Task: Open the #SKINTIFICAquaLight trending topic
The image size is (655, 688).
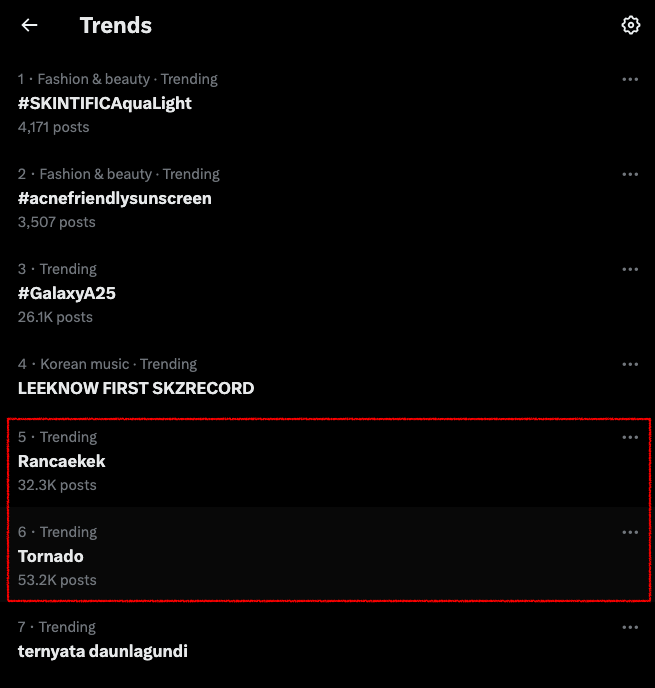Action: click(105, 103)
